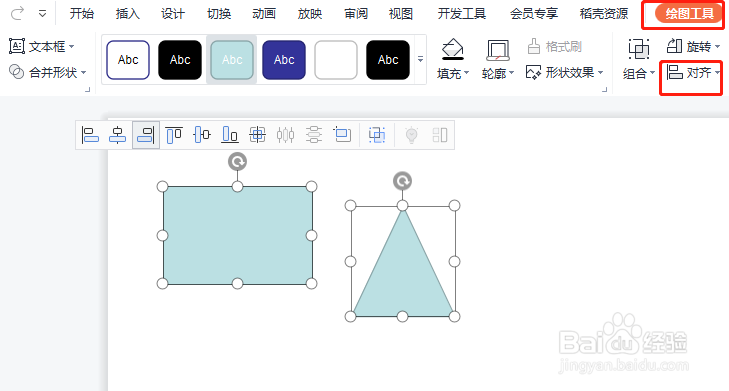Select the 动画 tab
This screenshot has width=729, height=391.
coord(264,13)
